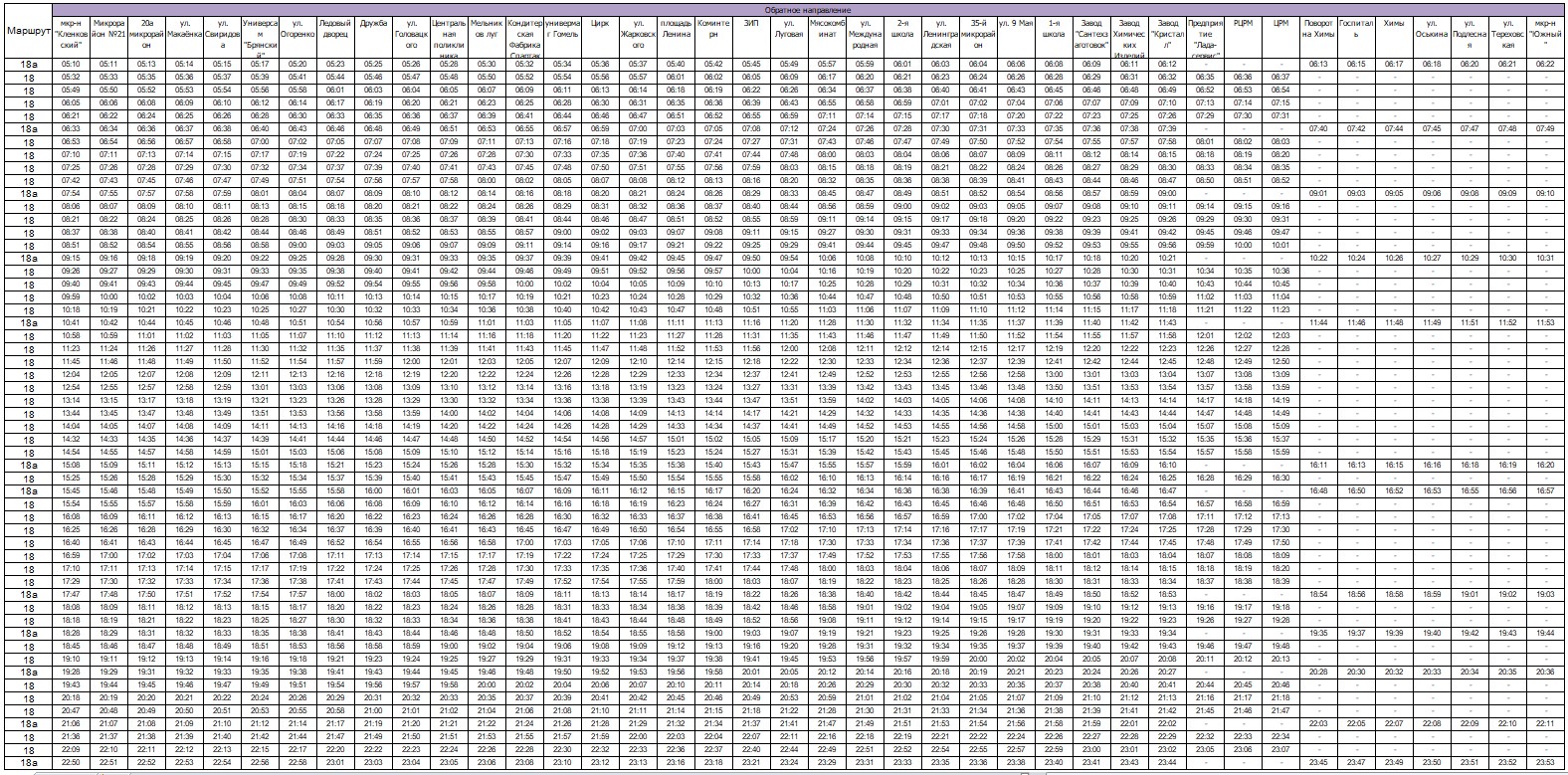This screenshot has width=1568, height=775.
Task: Click the ул. Жарковского header
Action: 638,37
